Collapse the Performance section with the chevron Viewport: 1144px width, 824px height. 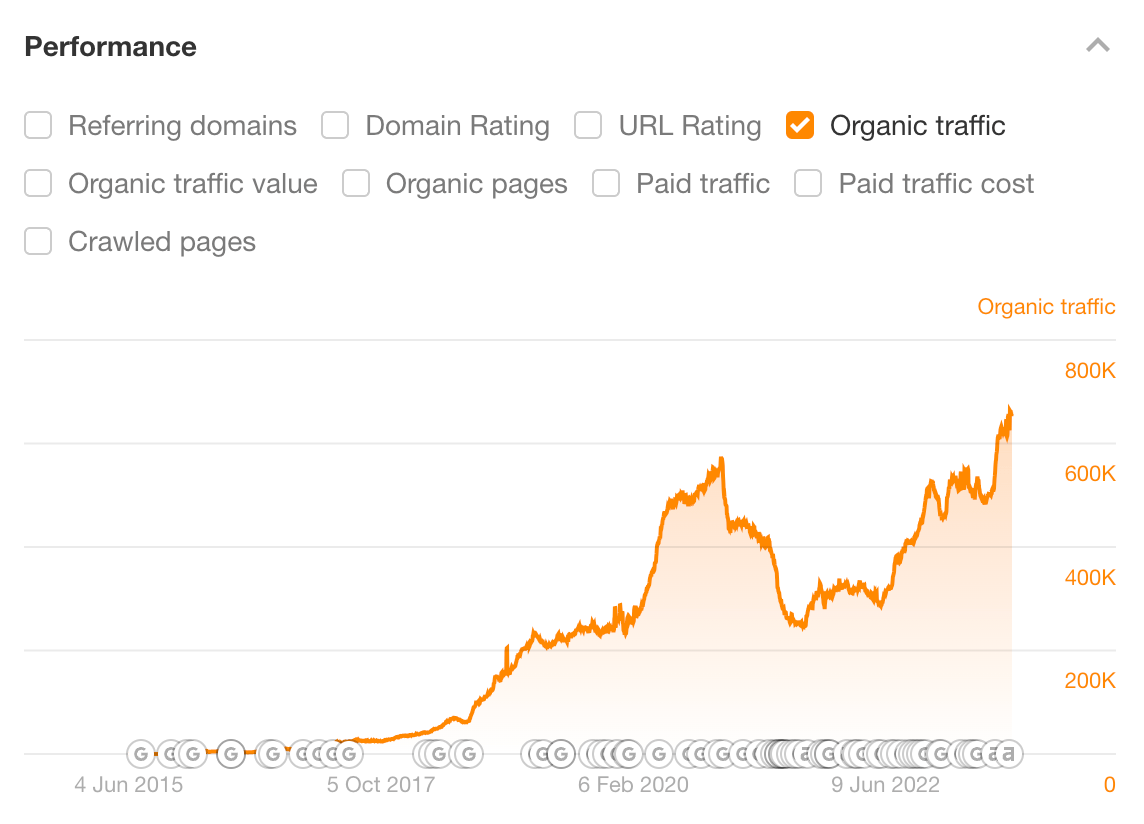[x=1098, y=45]
